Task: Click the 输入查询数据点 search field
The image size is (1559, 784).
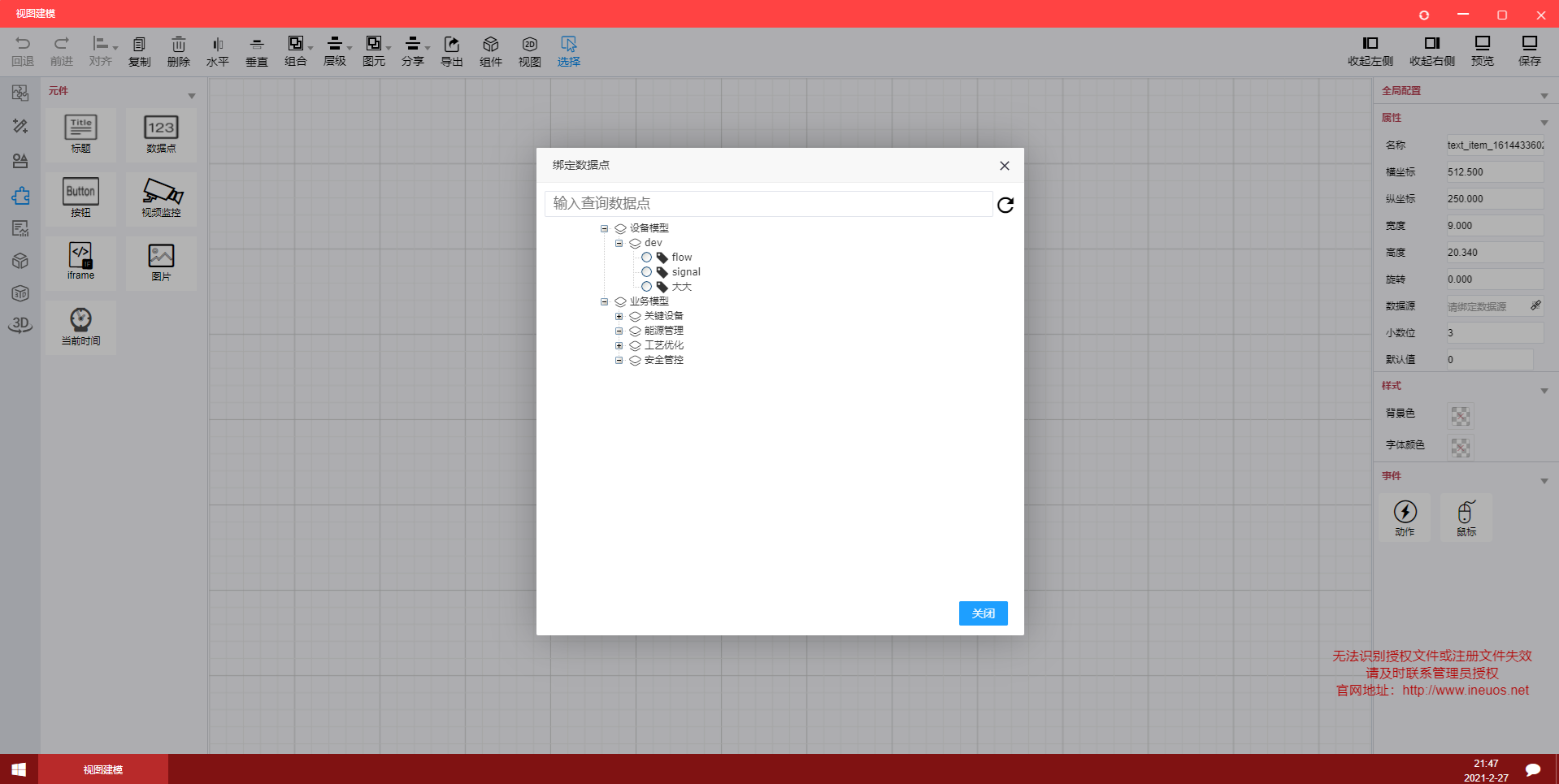Action: pyautogui.click(x=768, y=203)
